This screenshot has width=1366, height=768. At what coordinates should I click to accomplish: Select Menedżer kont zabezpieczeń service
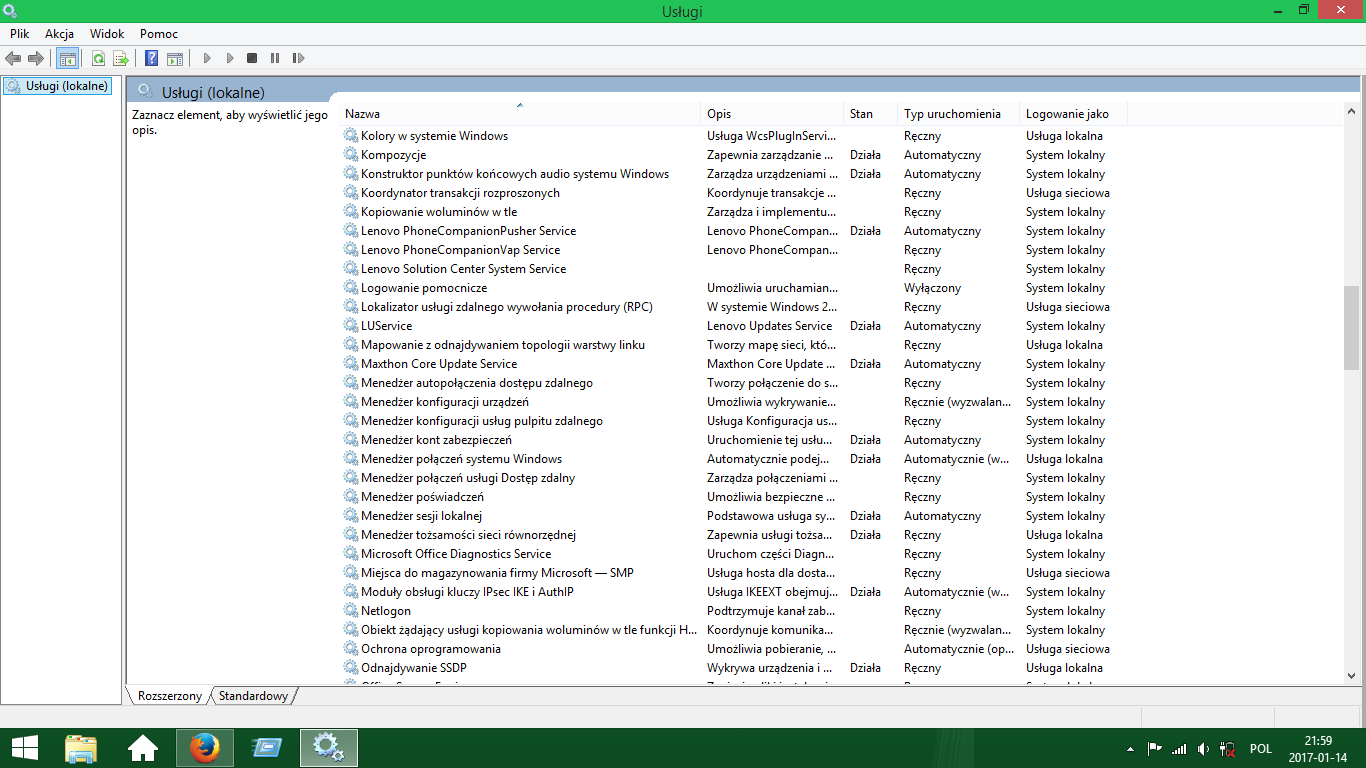436,440
